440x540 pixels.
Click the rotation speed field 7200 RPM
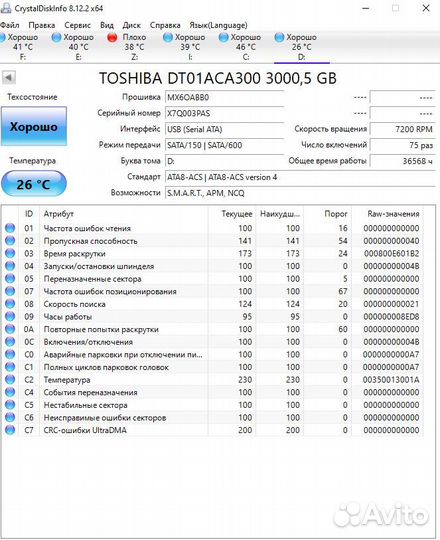click(x=403, y=129)
